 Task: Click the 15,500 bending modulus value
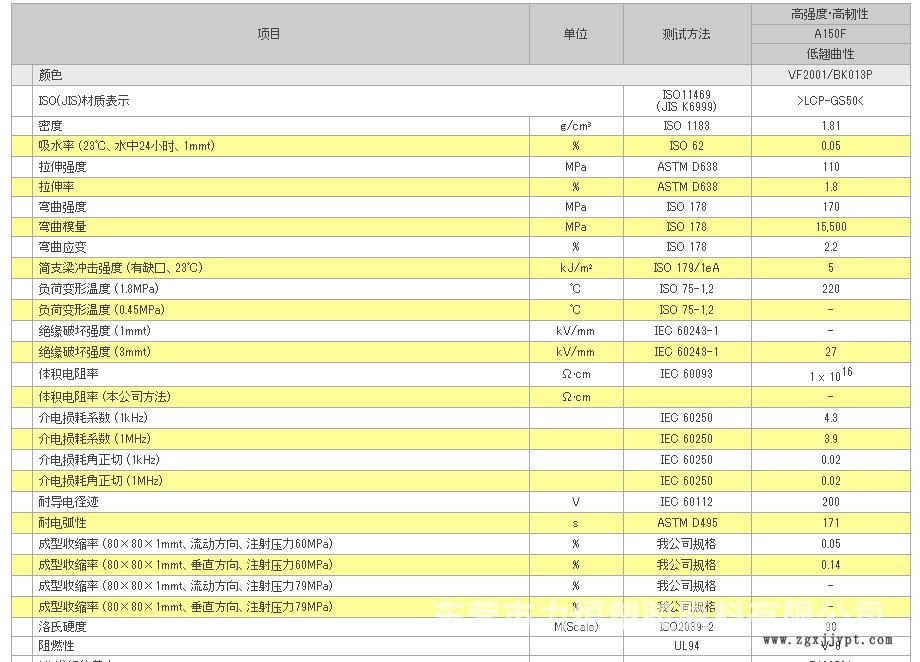tap(830, 227)
